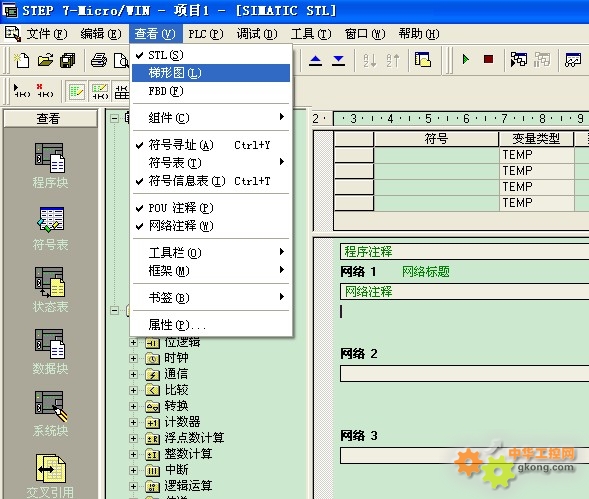Click the Upload (blue up arrow) icon
589x499 pixels.
pos(315,60)
